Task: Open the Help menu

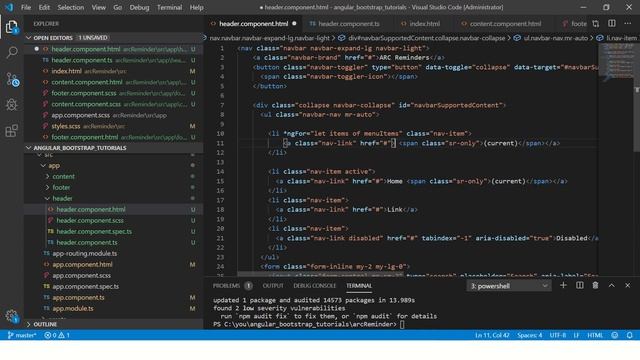Action: (x=196, y=7)
